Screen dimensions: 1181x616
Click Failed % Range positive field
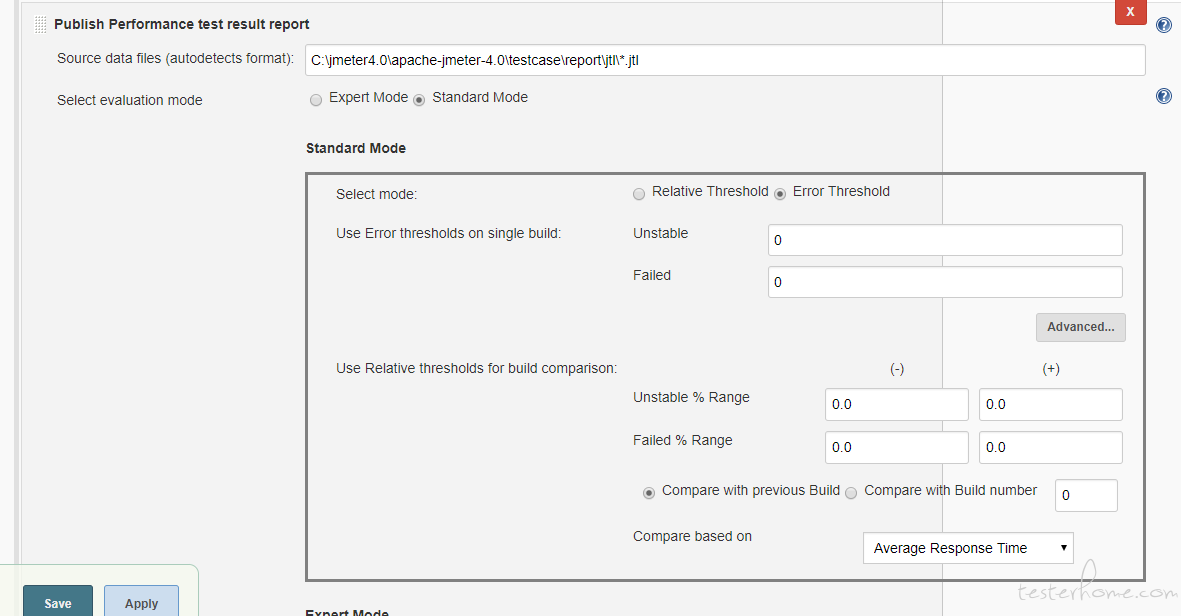(1050, 447)
